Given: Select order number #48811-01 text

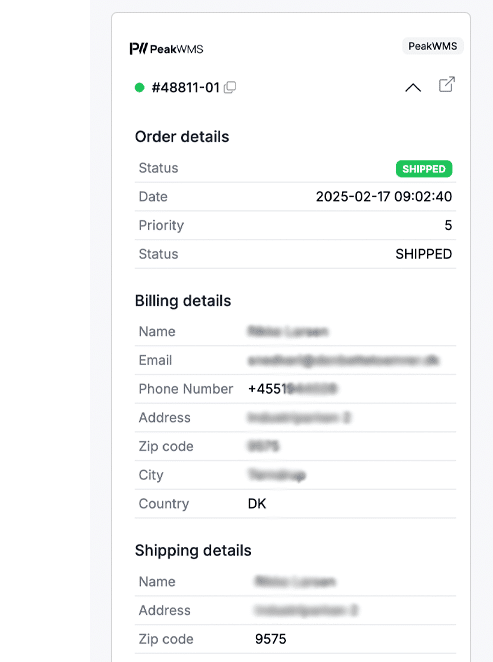Looking at the screenshot, I should (x=186, y=87).
